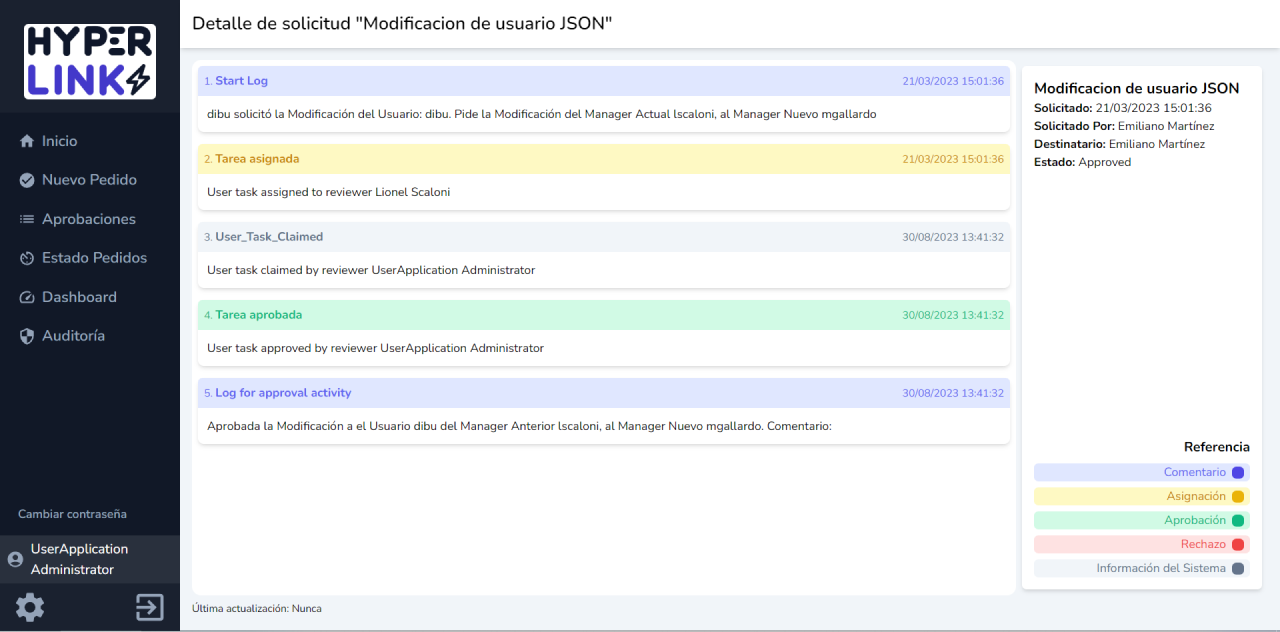
Task: Open settings with the gear icon
Action: coord(30,607)
